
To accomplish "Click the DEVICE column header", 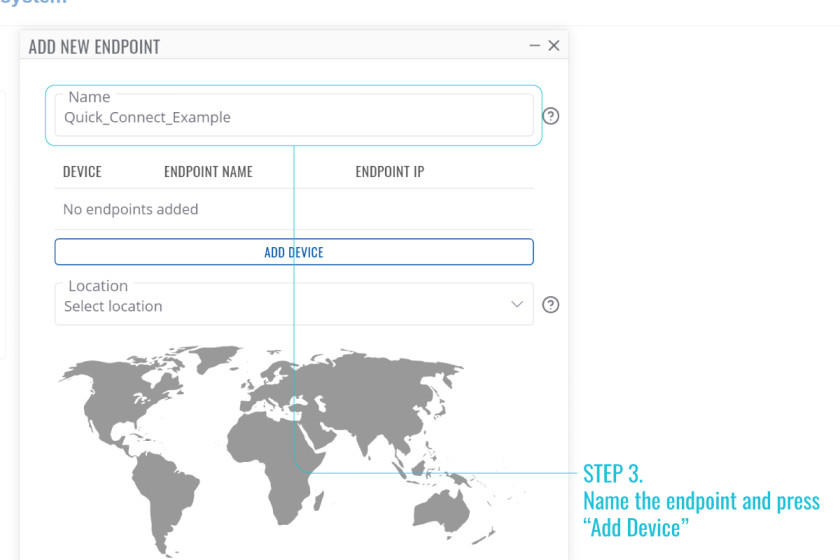I will [82, 171].
